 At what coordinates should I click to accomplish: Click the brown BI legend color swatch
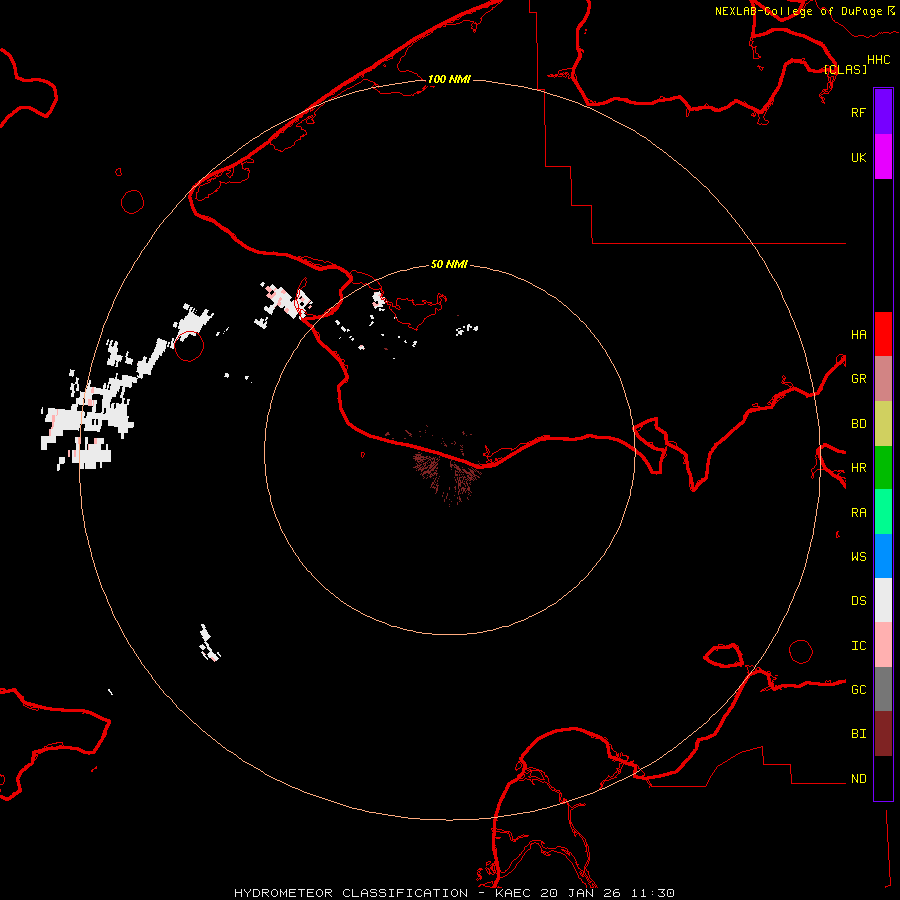(x=883, y=734)
